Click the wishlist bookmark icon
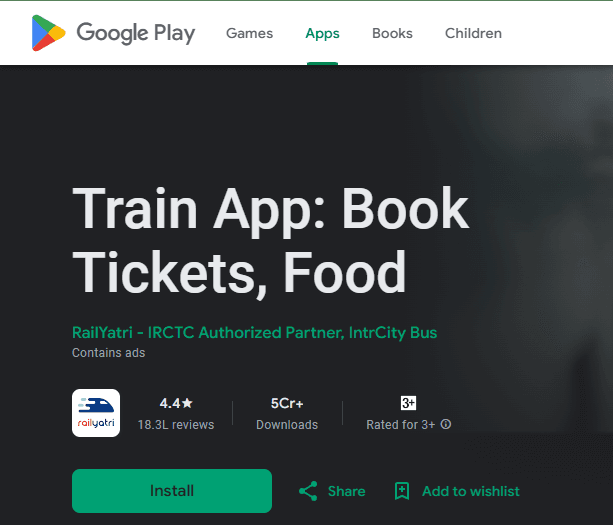 402,491
